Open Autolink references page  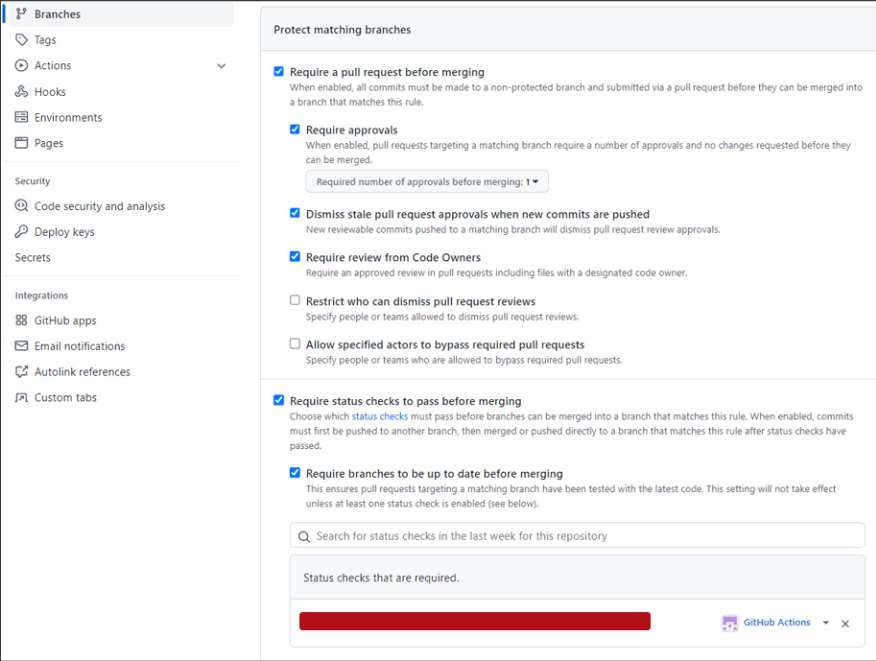[82, 372]
